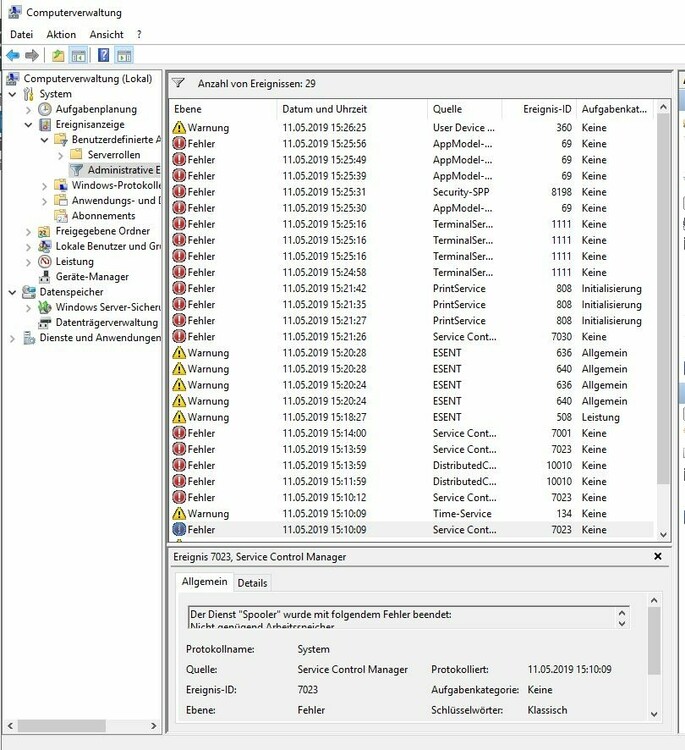Toggle action pane toolbar icon

(x=124, y=56)
